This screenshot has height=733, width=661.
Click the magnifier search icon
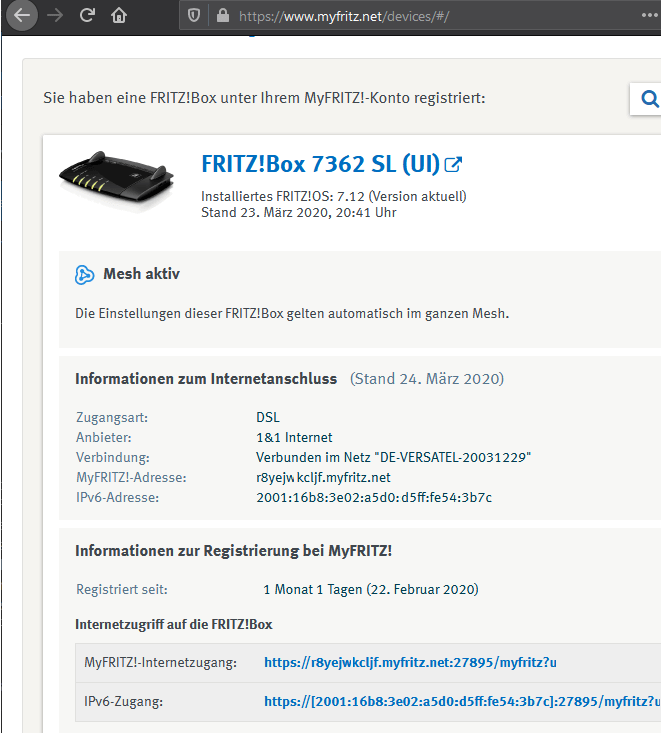[649, 99]
